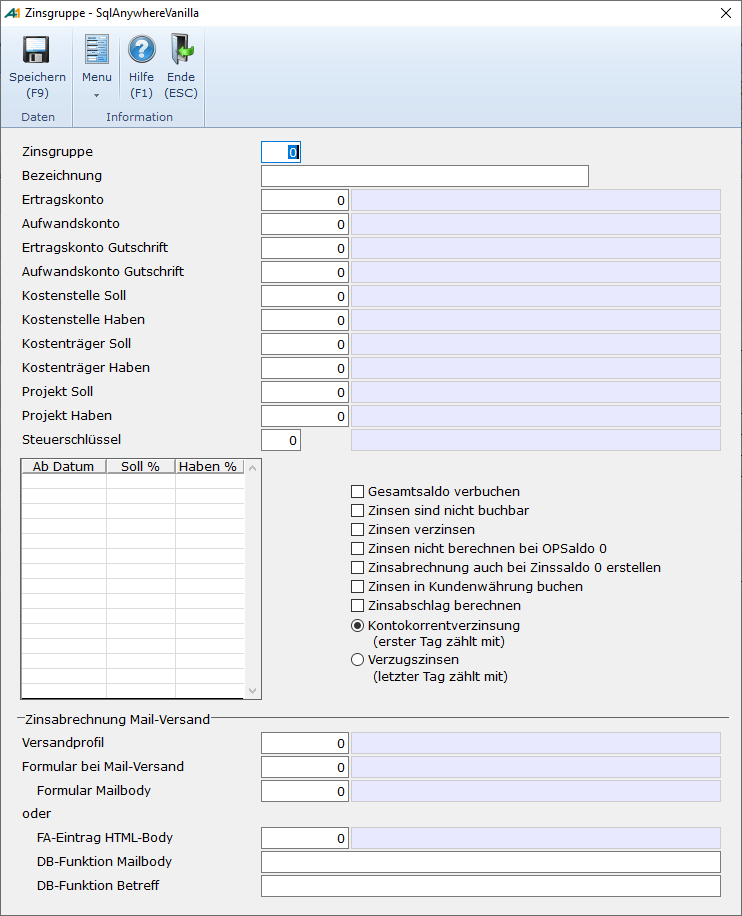This screenshot has width=742, height=916.
Task: Click the Haben % column header
Action: click(x=209, y=466)
